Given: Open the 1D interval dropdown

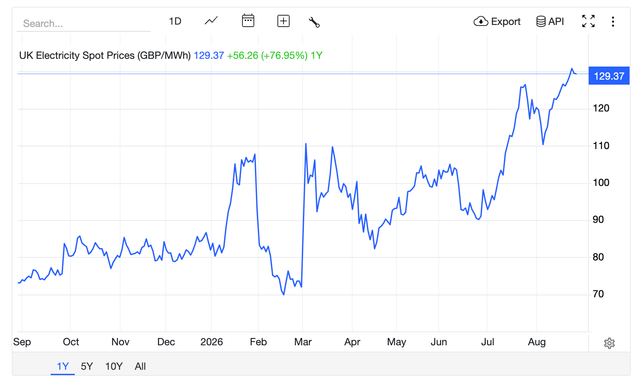Looking at the screenshot, I should [175, 21].
